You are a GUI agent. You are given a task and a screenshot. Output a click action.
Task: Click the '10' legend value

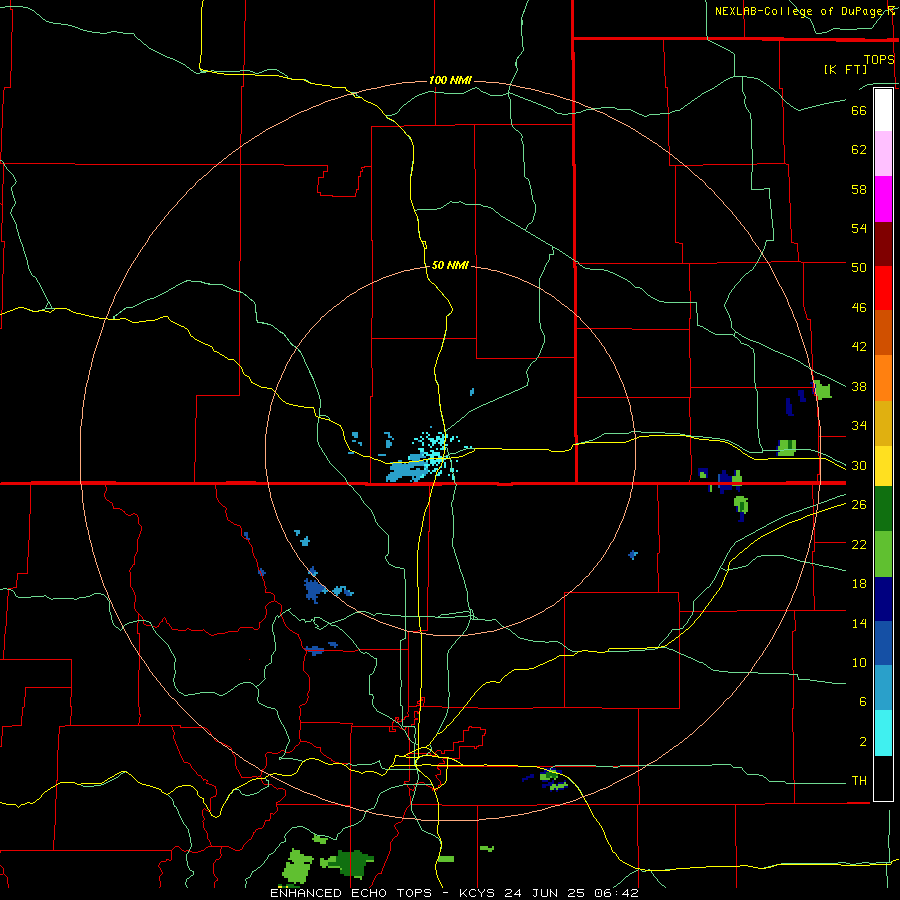point(859,662)
